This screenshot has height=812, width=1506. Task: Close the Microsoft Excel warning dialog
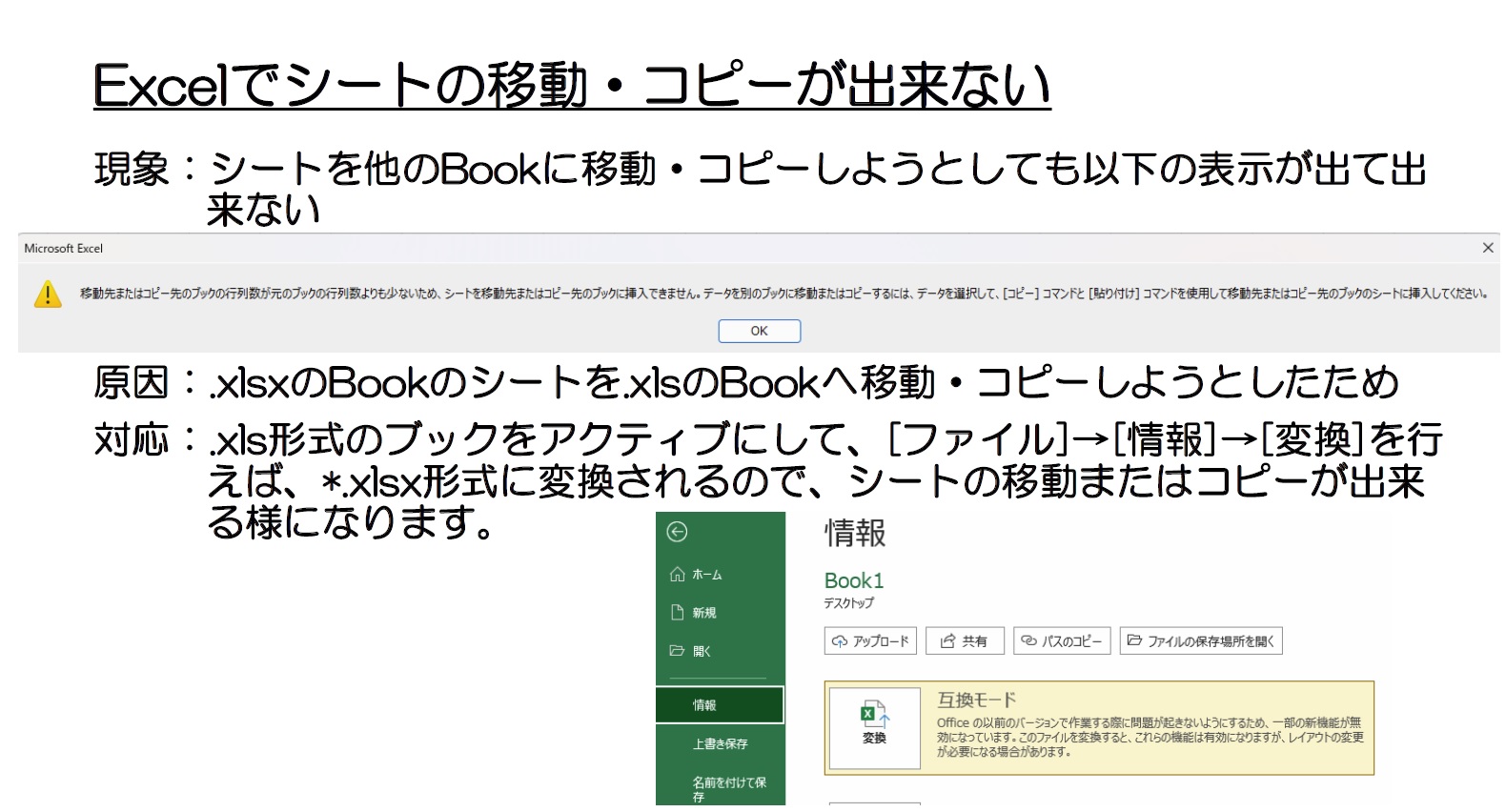(x=1487, y=248)
